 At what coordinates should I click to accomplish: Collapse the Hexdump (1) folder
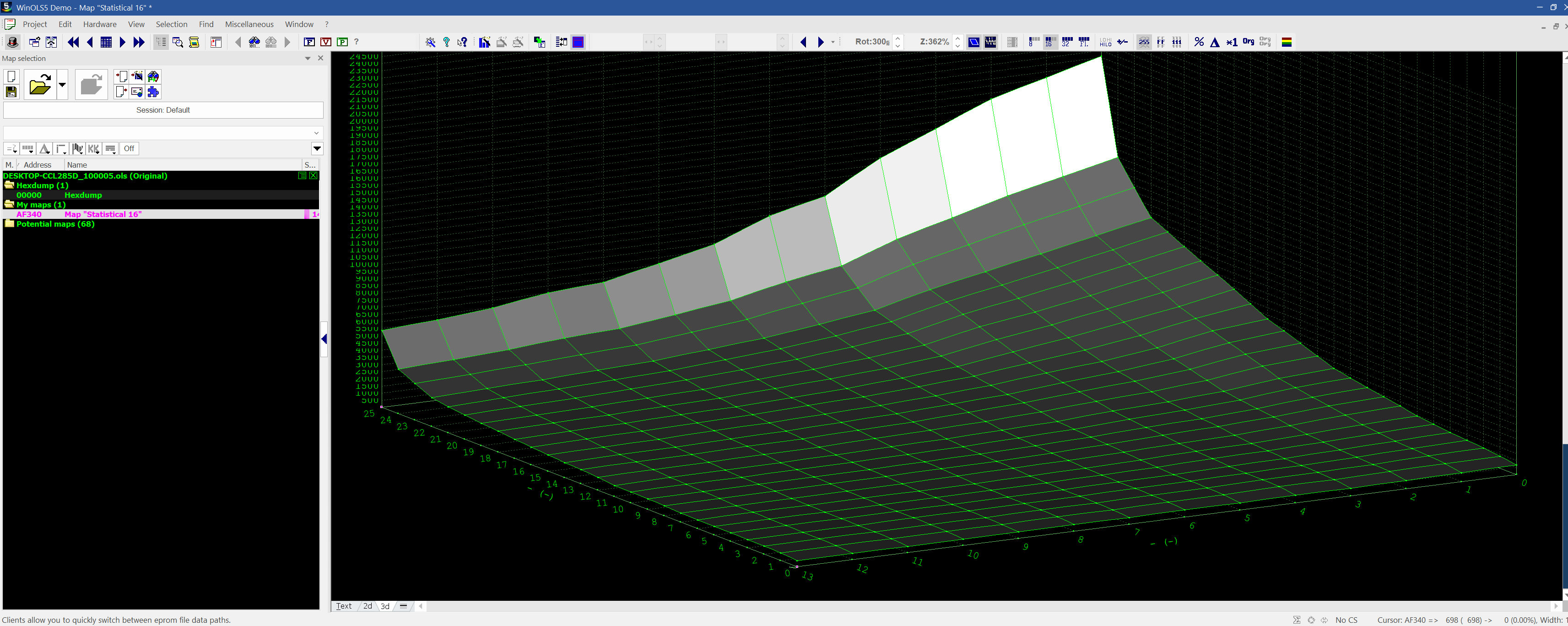click(9, 185)
